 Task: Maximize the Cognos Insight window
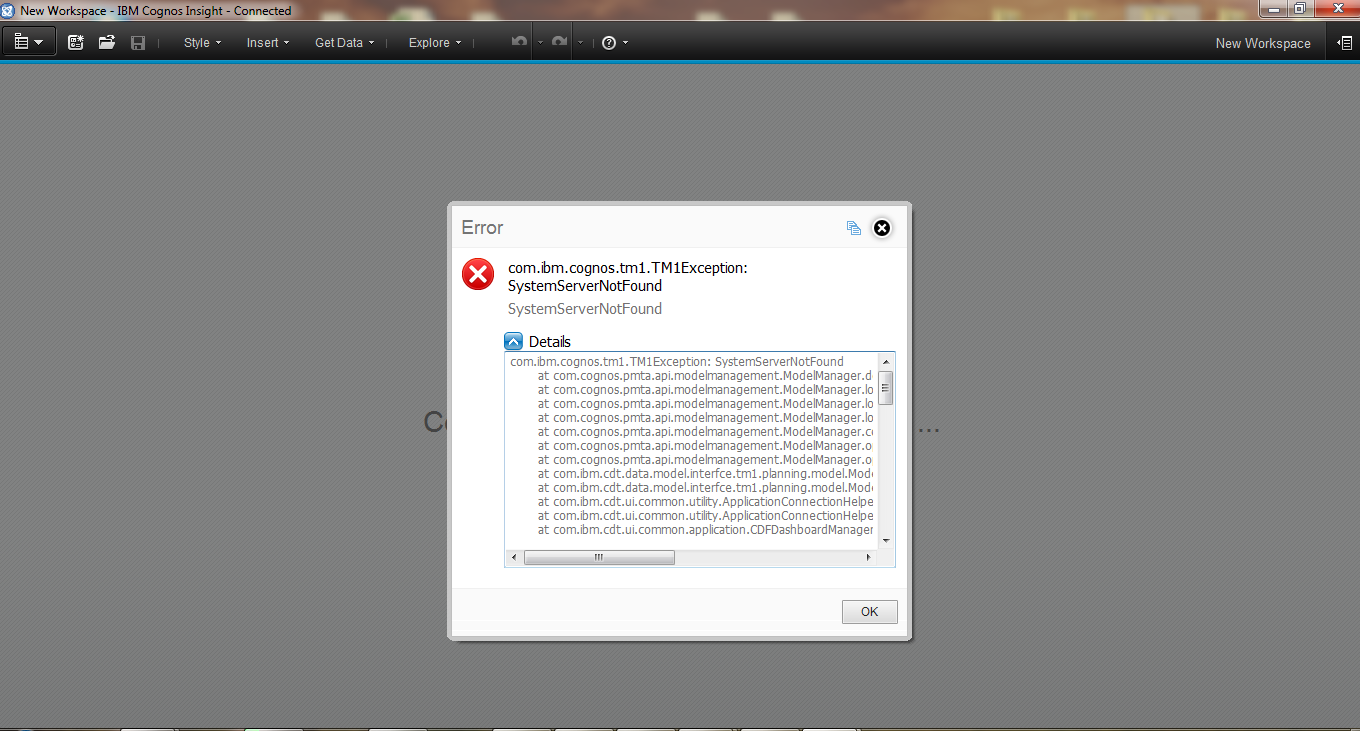click(1300, 8)
